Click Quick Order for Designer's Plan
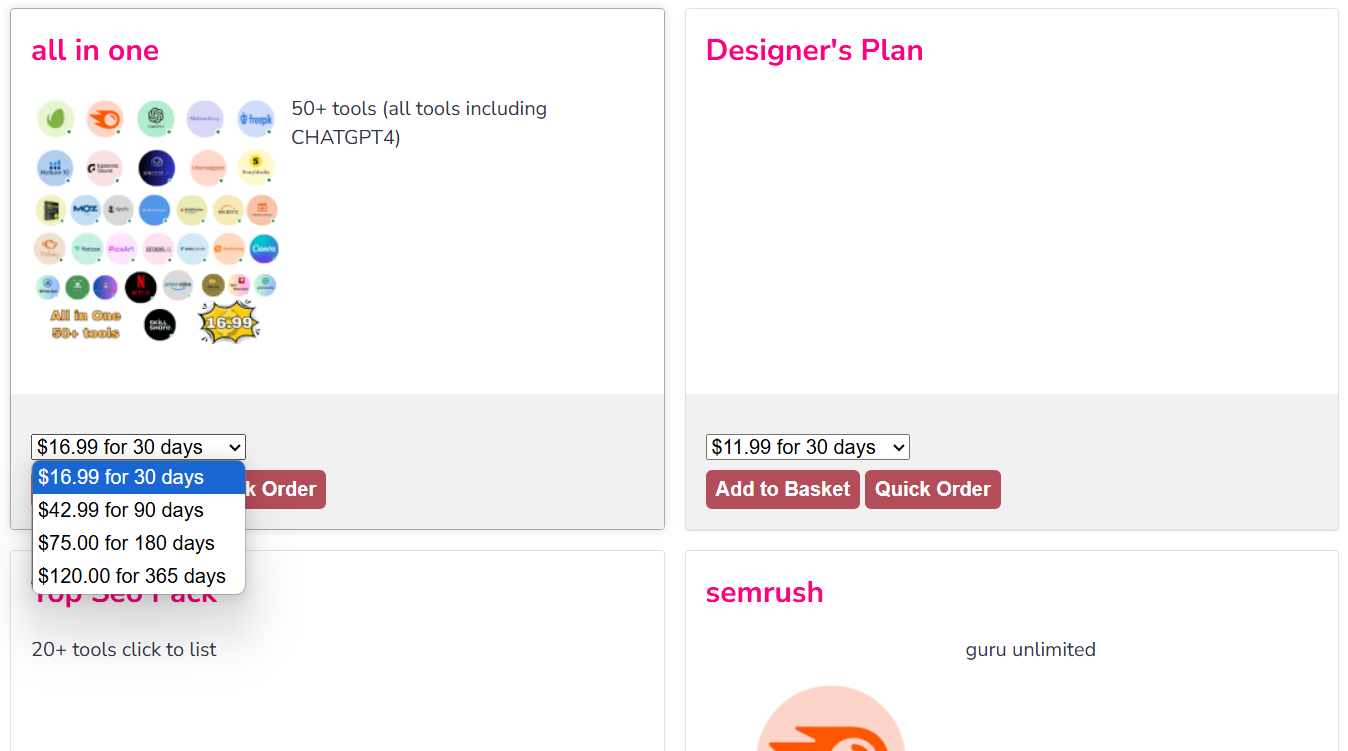 [x=932, y=489]
